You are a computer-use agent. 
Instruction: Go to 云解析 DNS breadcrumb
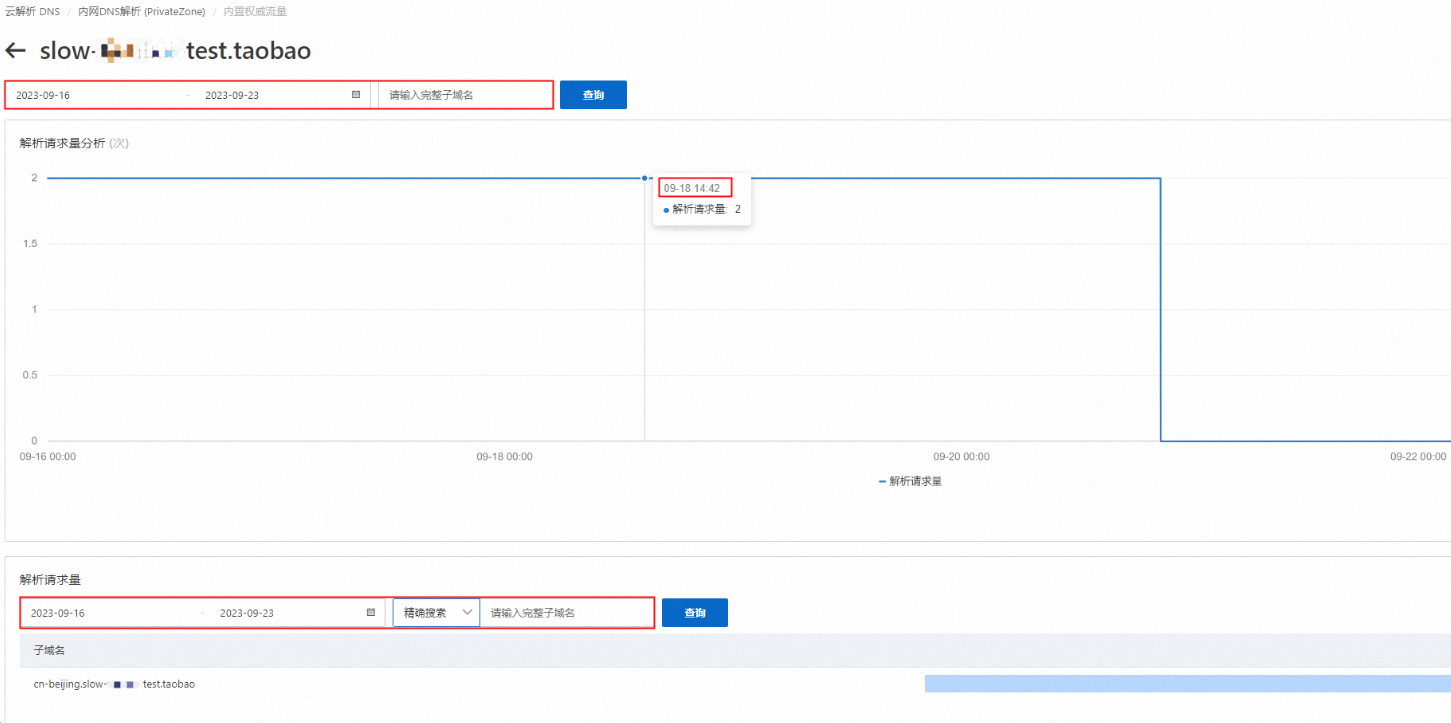[x=32, y=12]
